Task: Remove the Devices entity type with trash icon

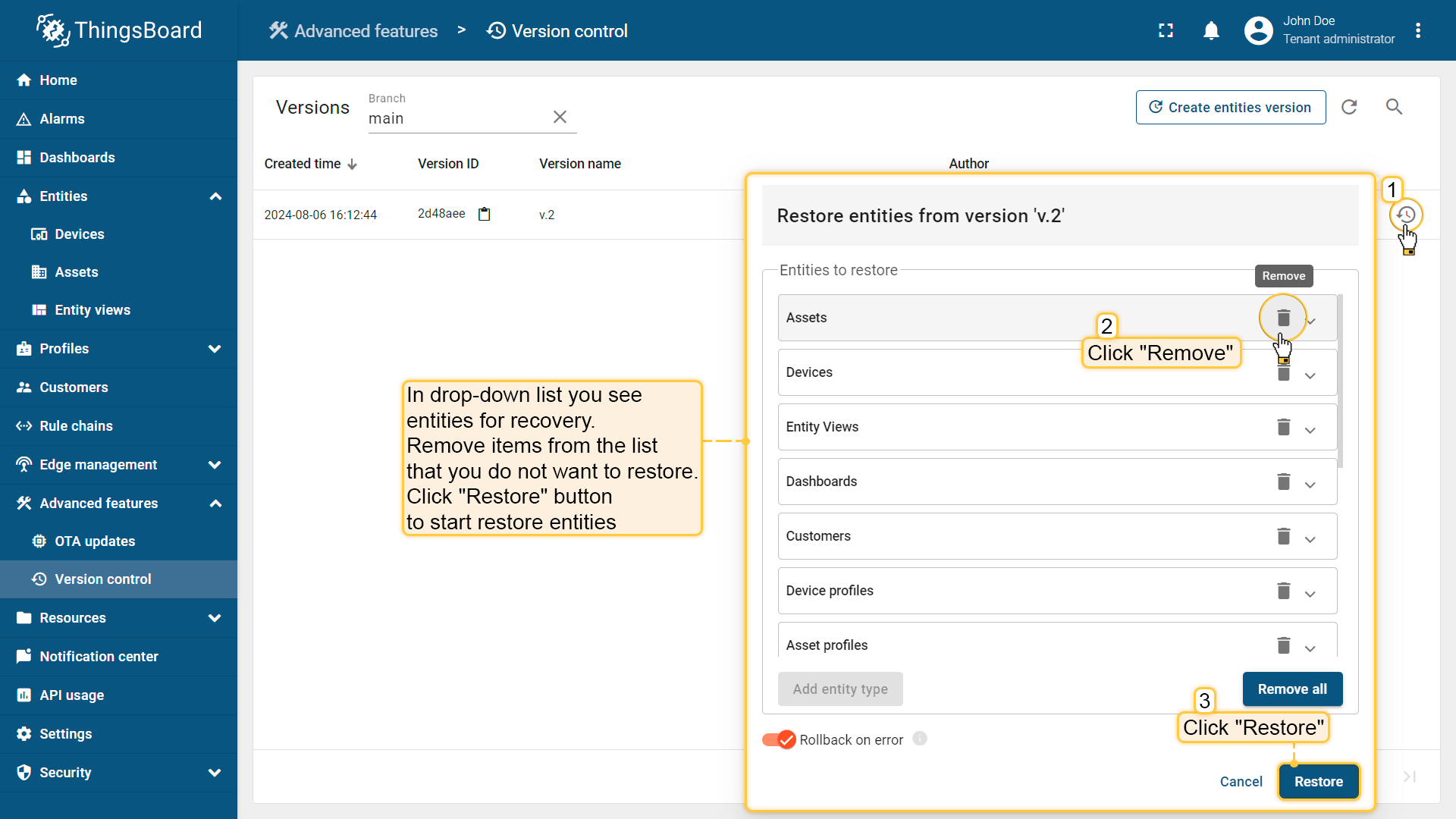Action: click(x=1283, y=373)
